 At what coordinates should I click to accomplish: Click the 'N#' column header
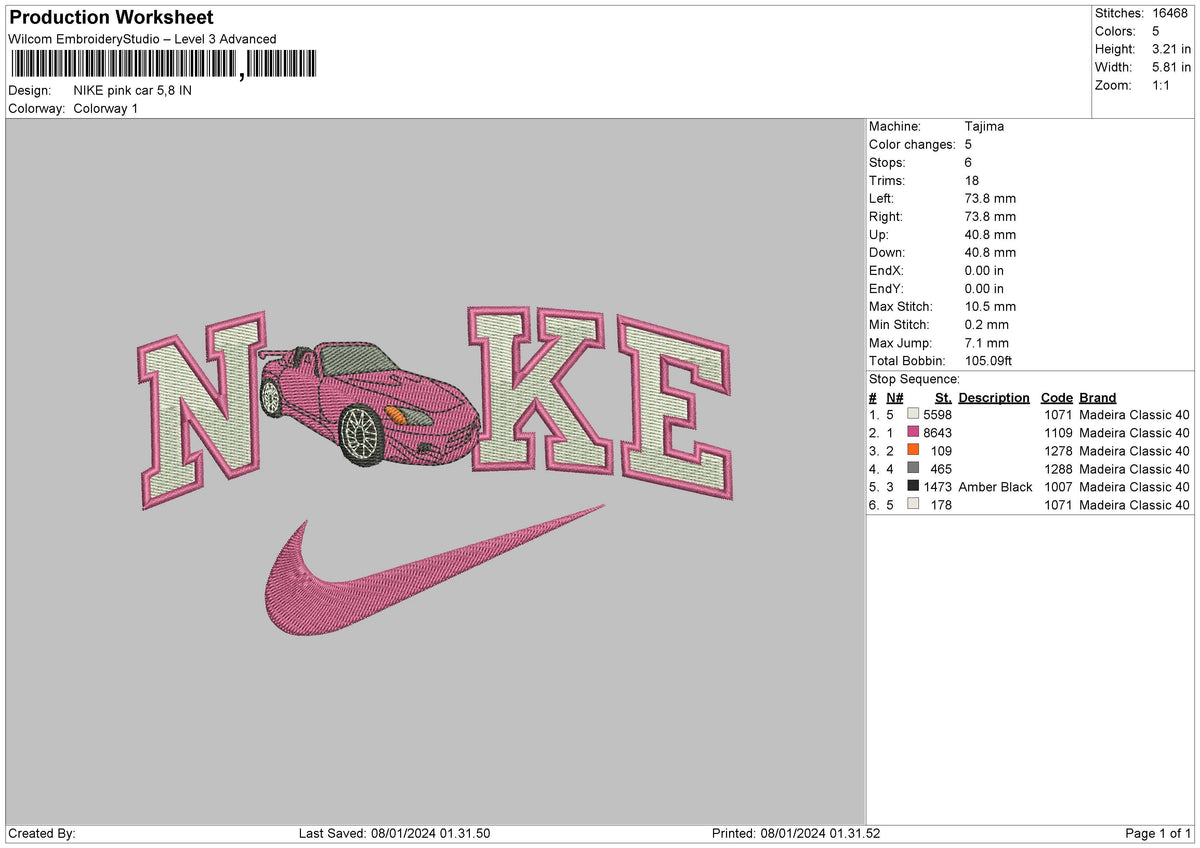tap(894, 397)
